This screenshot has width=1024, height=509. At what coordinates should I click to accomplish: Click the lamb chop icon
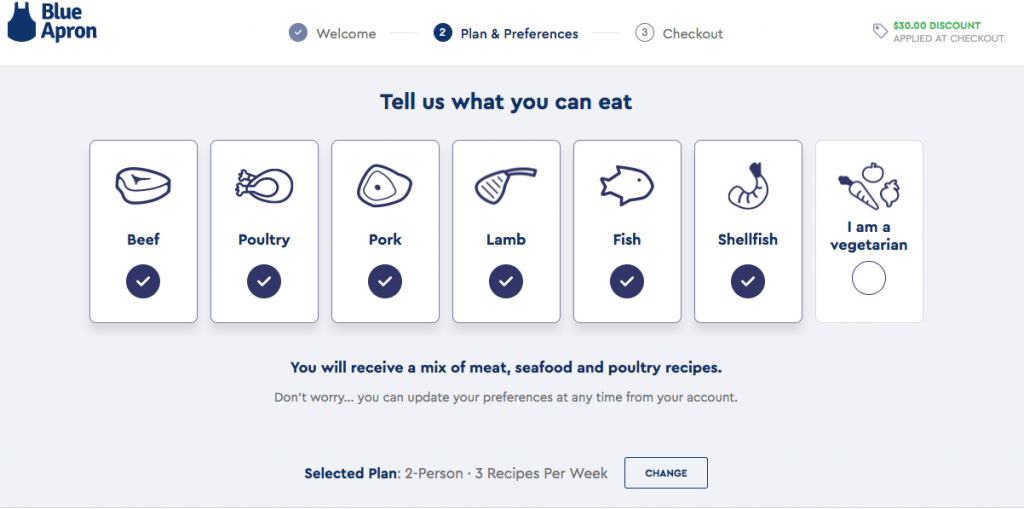pos(505,186)
